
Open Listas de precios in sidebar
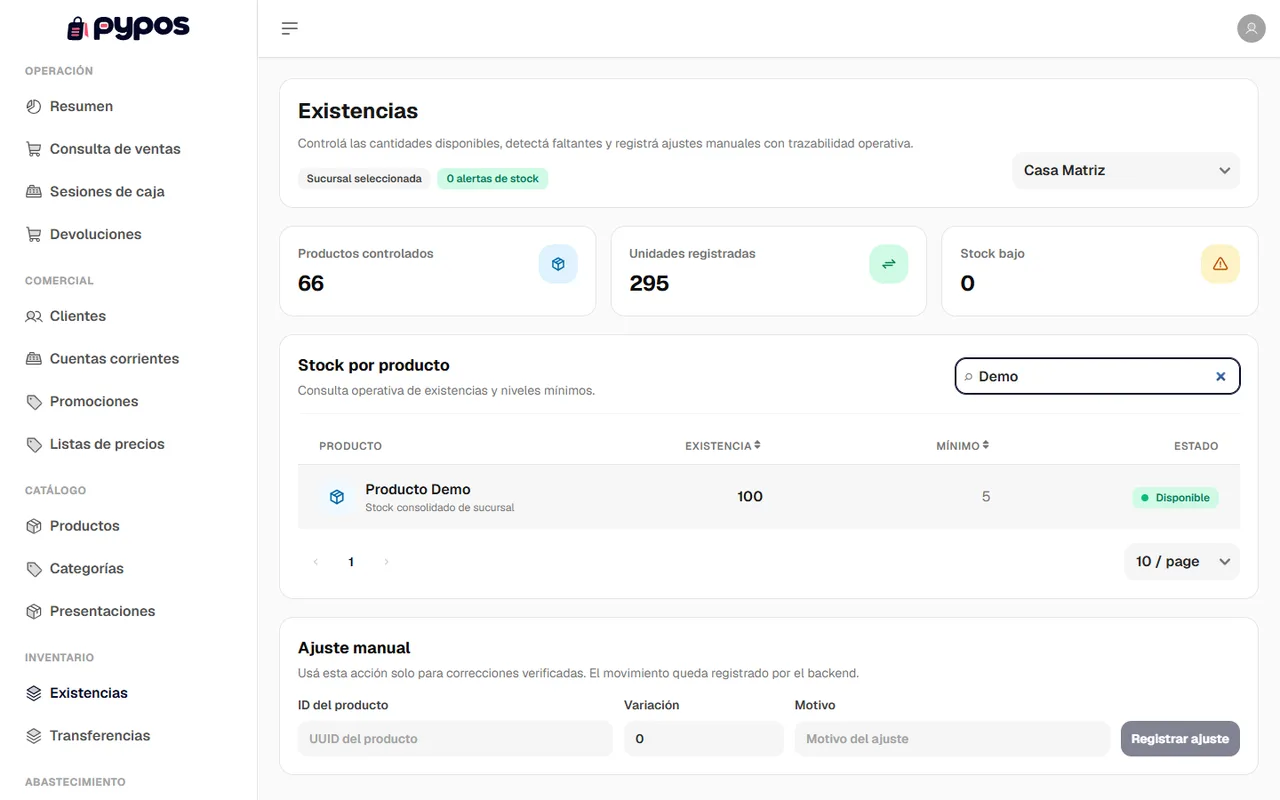tap(107, 445)
